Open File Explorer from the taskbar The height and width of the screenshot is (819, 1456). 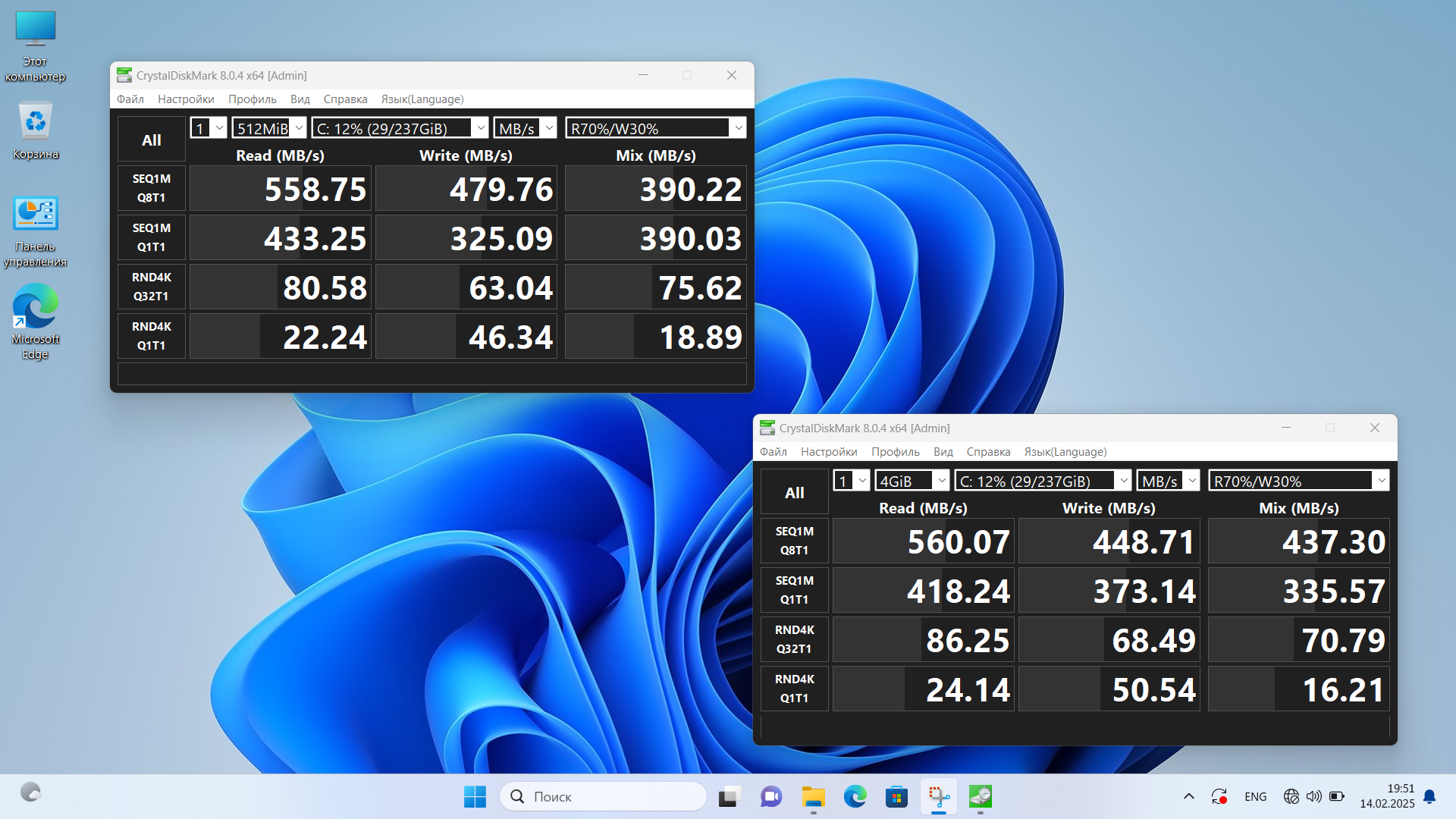(x=813, y=796)
